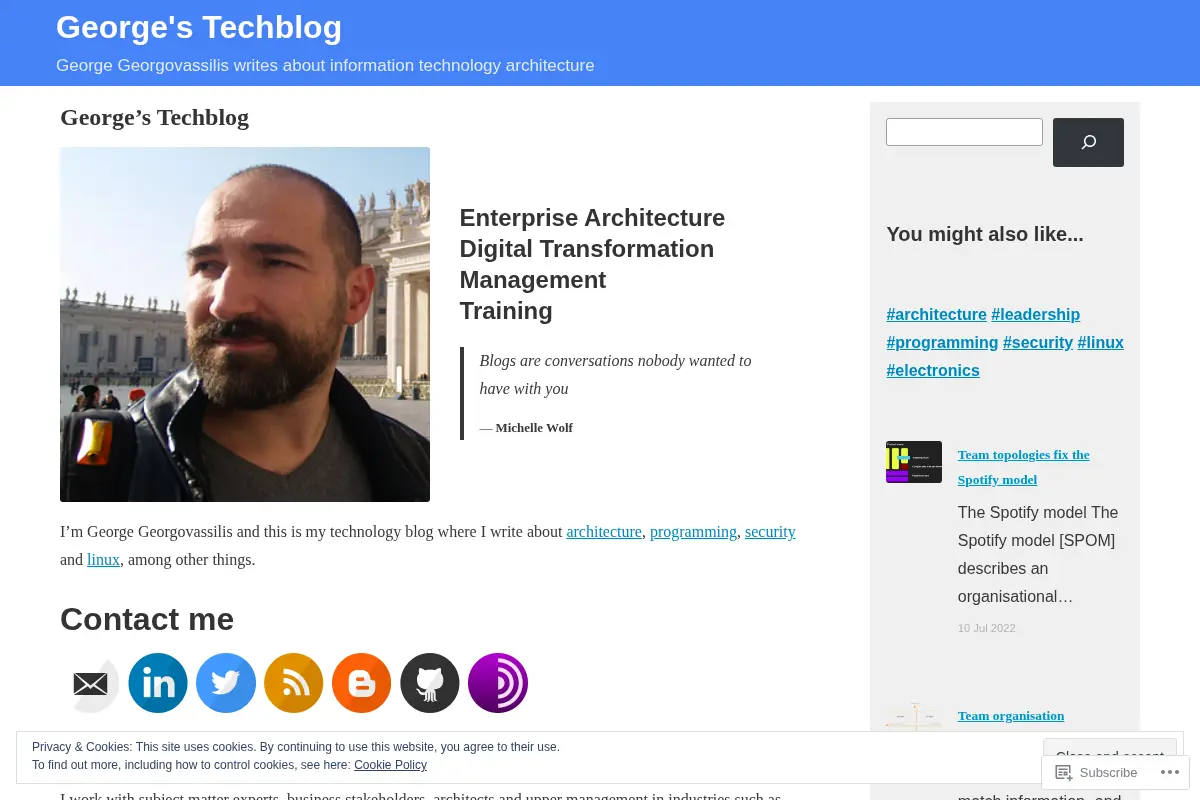The width and height of the screenshot is (1200, 800).
Task: Click the email envelope contact icon
Action: [91, 683]
